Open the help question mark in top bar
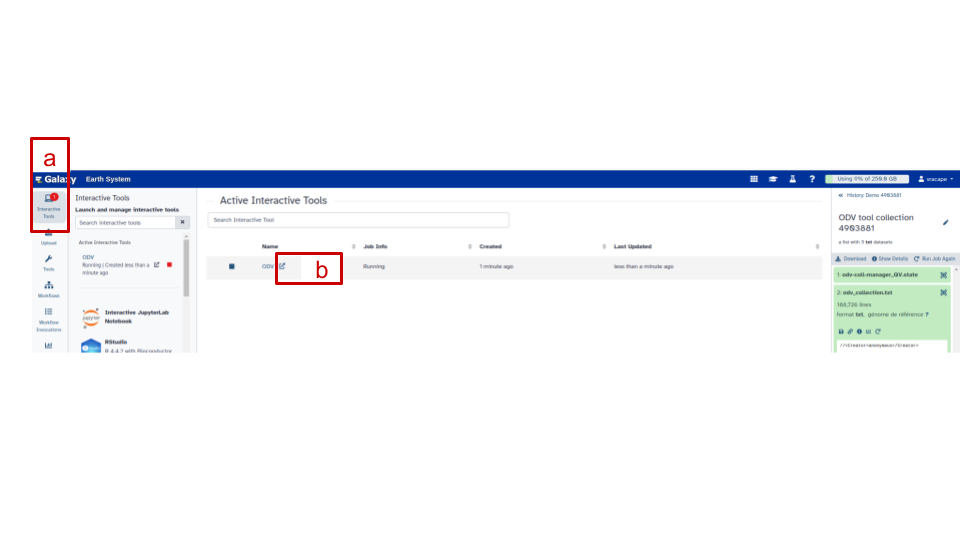Screen dimensions: 960x540 811,179
